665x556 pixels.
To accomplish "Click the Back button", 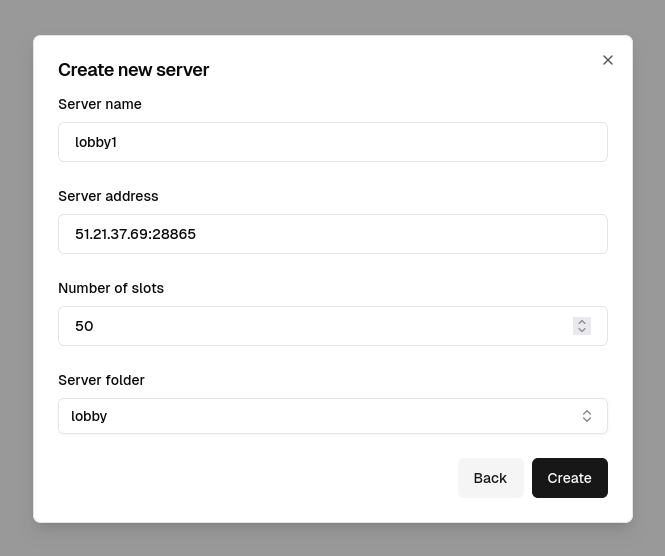I will pos(491,478).
